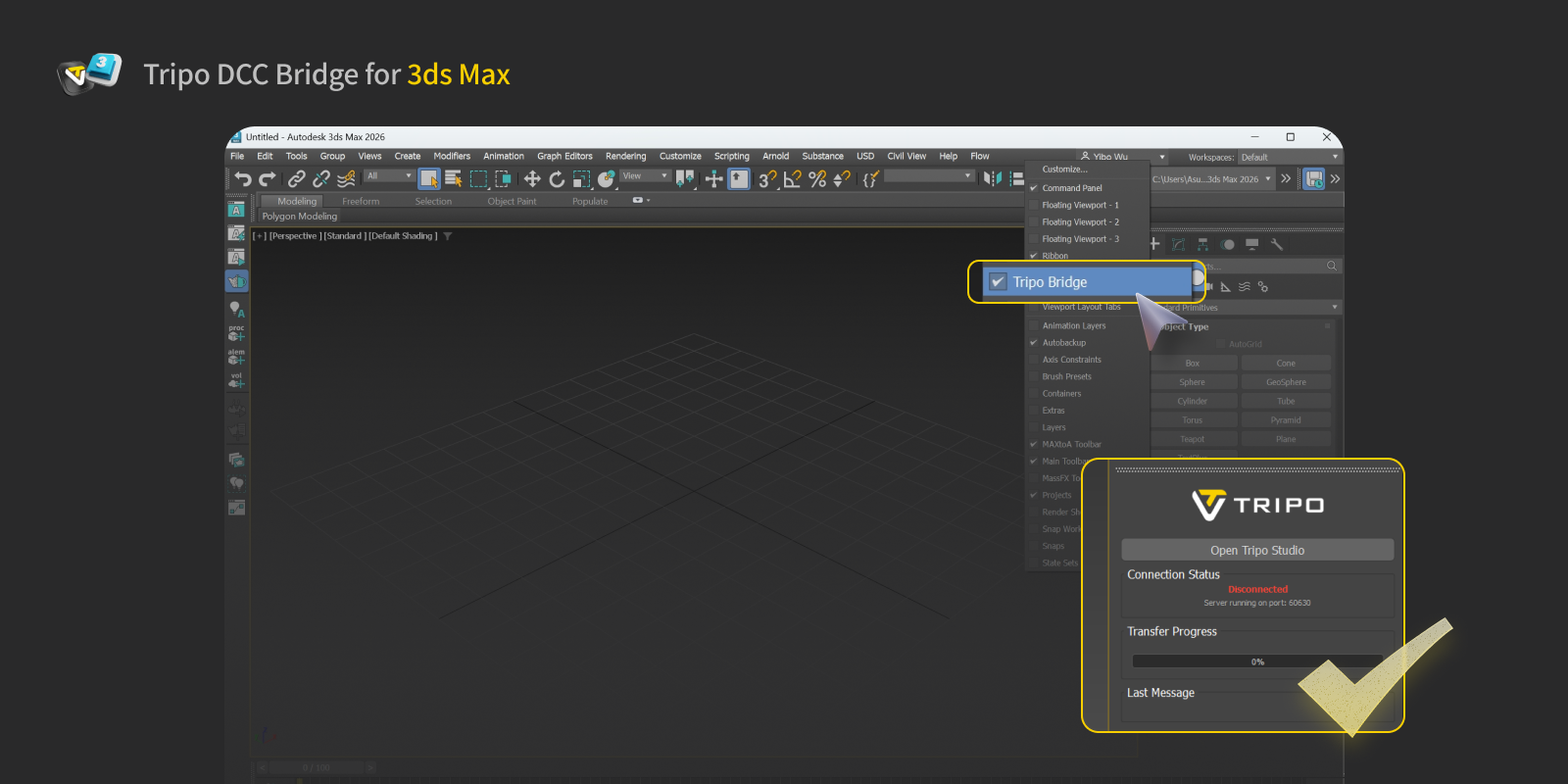Viewport: 1568px width, 784px height.
Task: Click the Open Tripo Studio button
Action: (1257, 550)
